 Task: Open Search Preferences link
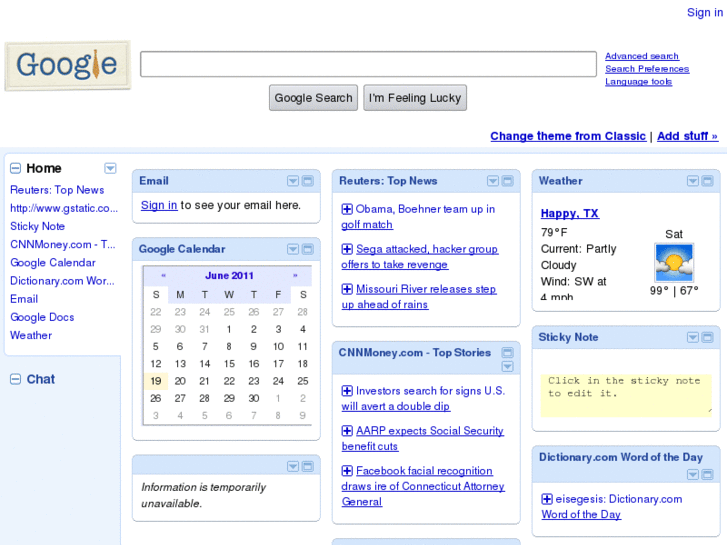pos(647,69)
